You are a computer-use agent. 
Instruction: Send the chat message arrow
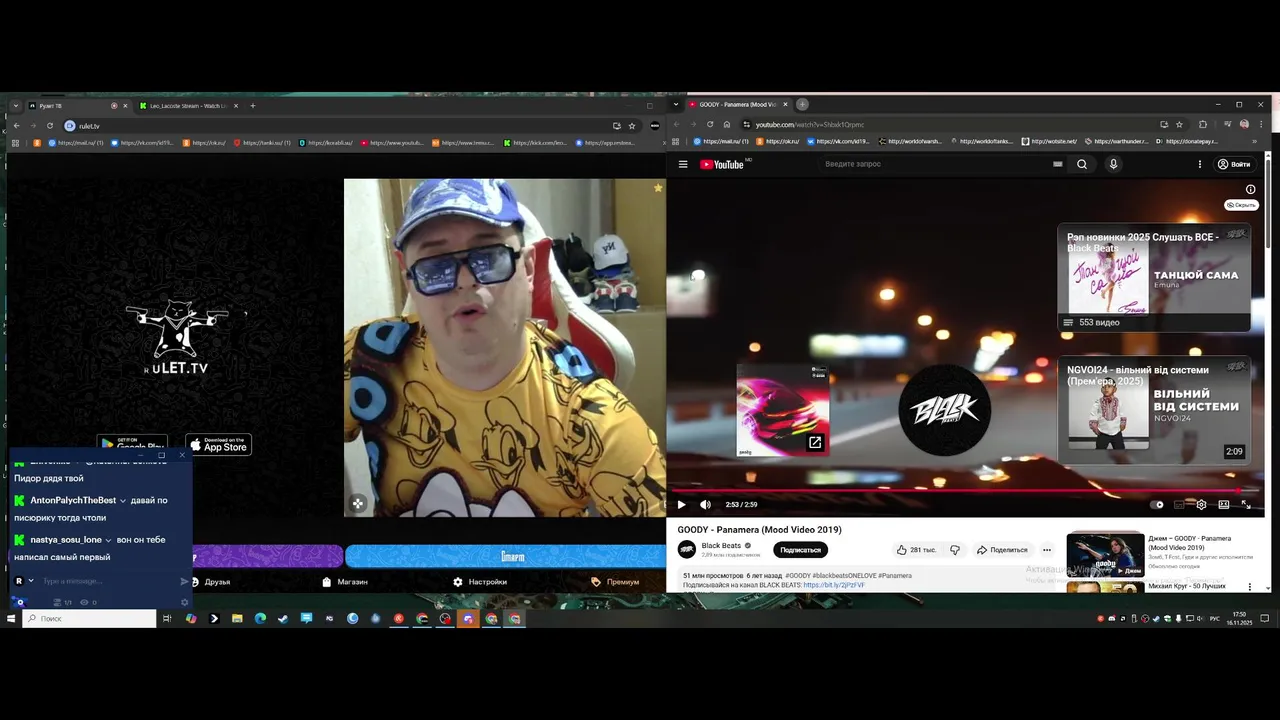click(x=184, y=581)
